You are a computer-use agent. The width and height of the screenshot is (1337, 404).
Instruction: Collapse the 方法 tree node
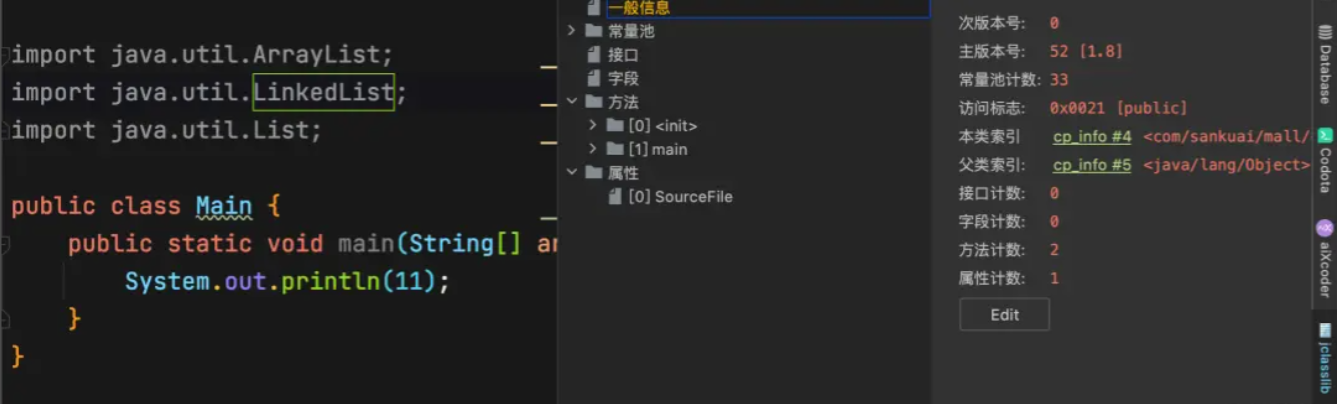pyautogui.click(x=571, y=102)
